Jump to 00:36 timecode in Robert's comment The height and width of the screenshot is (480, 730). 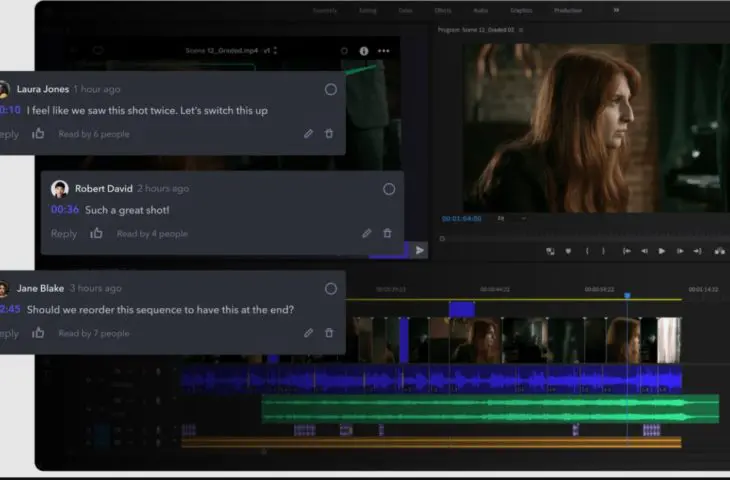point(65,210)
